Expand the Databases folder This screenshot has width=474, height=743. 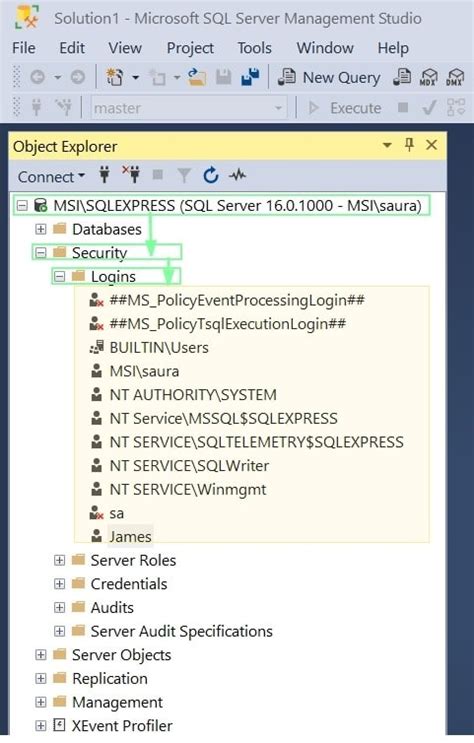(x=41, y=229)
